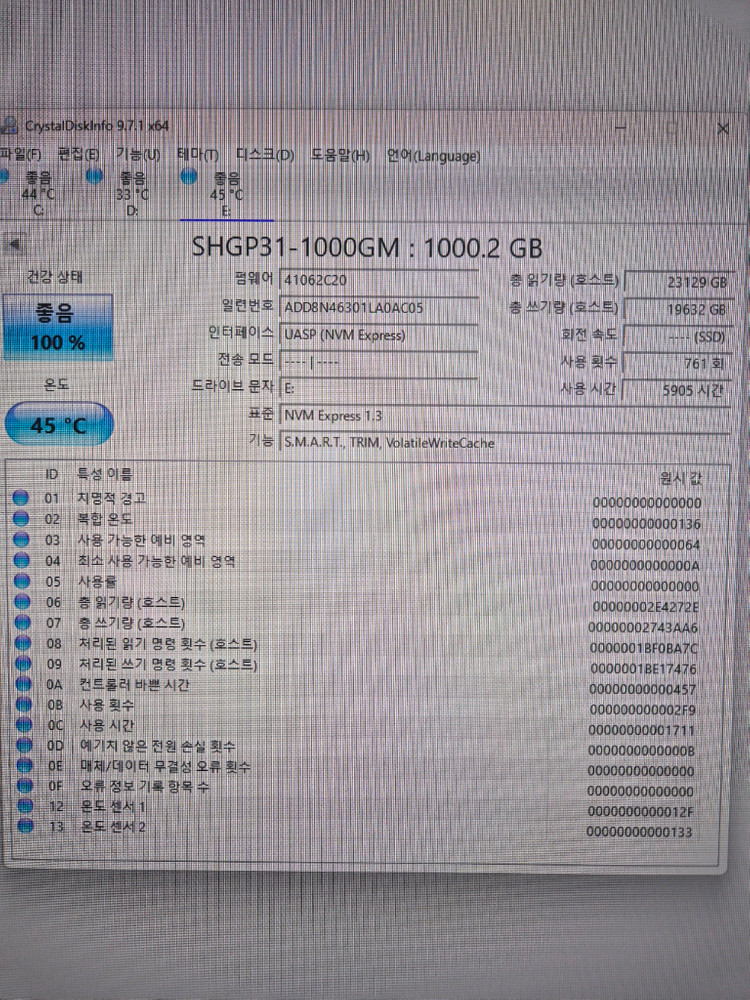Click the rotation rate value ---- (SSD)

tap(677, 337)
